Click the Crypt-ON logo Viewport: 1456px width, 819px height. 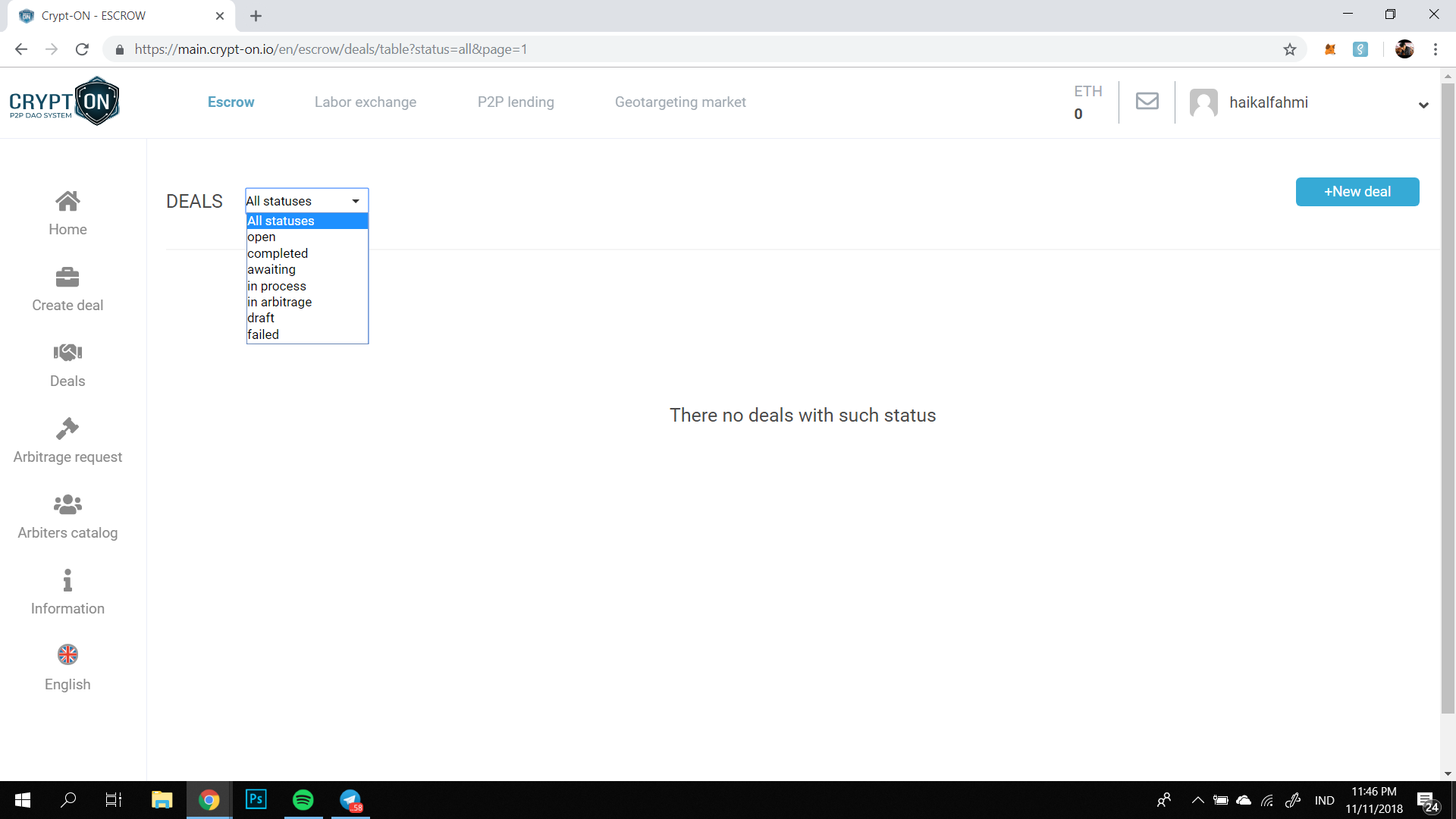coord(64,102)
